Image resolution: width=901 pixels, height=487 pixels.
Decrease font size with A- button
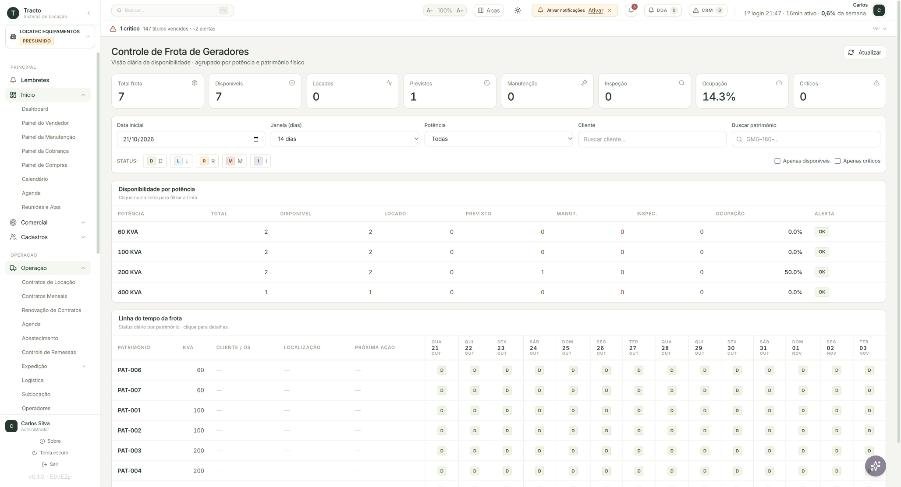(x=430, y=10)
